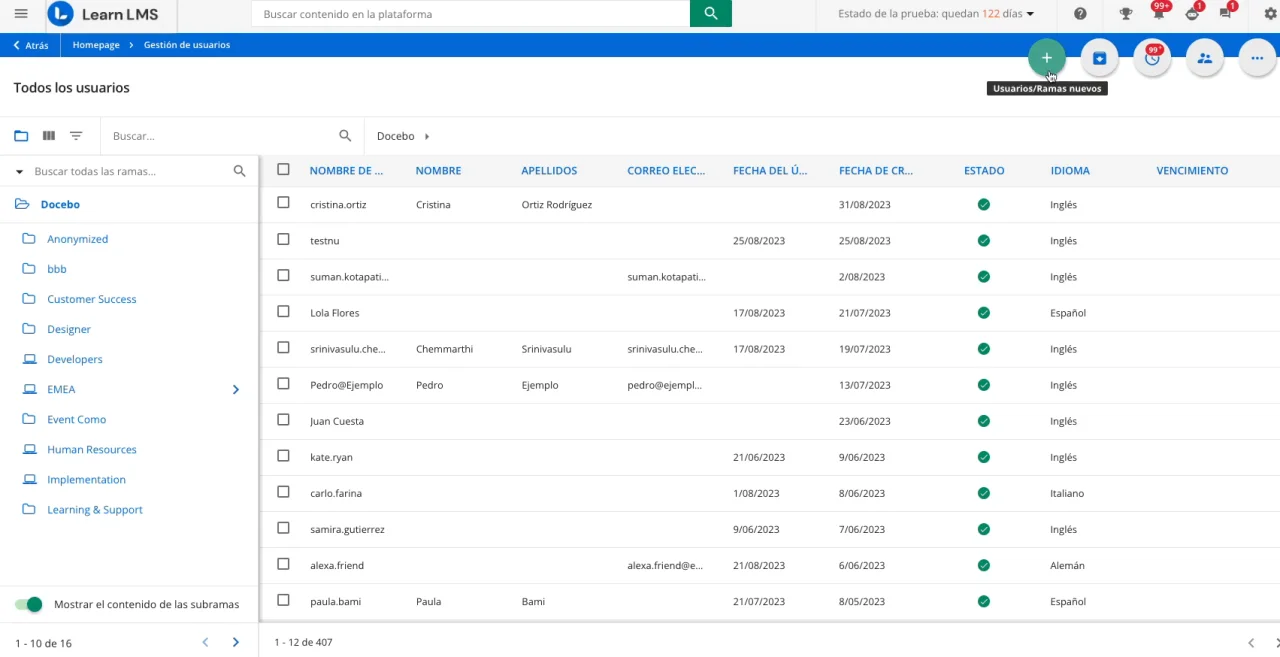Open the Human Resources branch
The height and width of the screenshot is (657, 1280).
(91, 450)
